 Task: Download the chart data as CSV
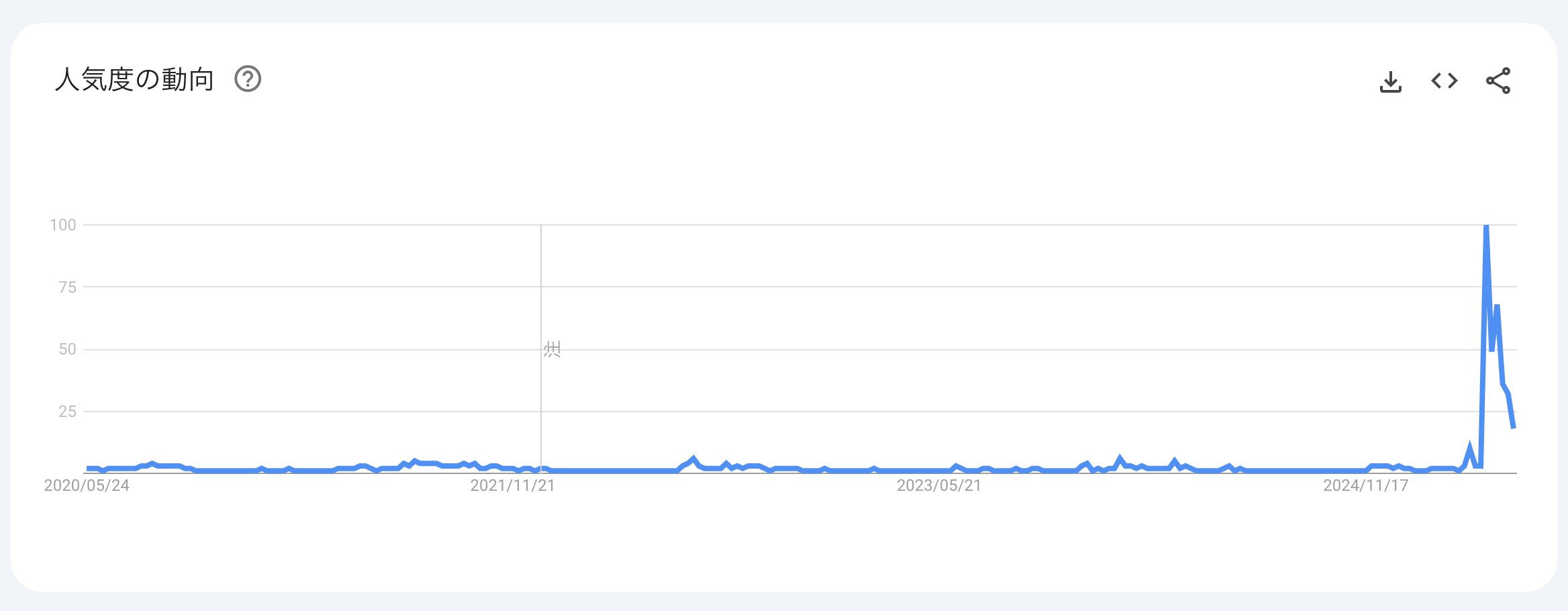(1390, 81)
